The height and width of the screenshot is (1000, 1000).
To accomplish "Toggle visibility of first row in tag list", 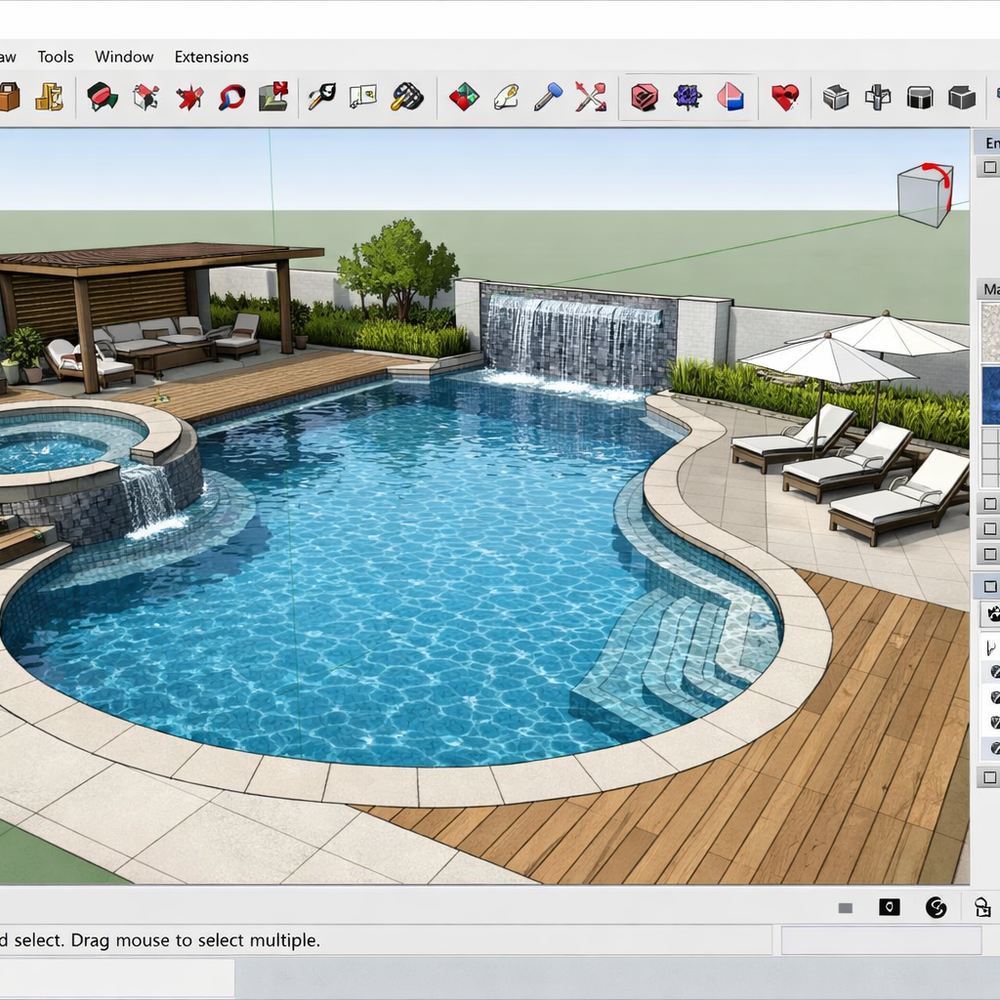I will click(995, 673).
